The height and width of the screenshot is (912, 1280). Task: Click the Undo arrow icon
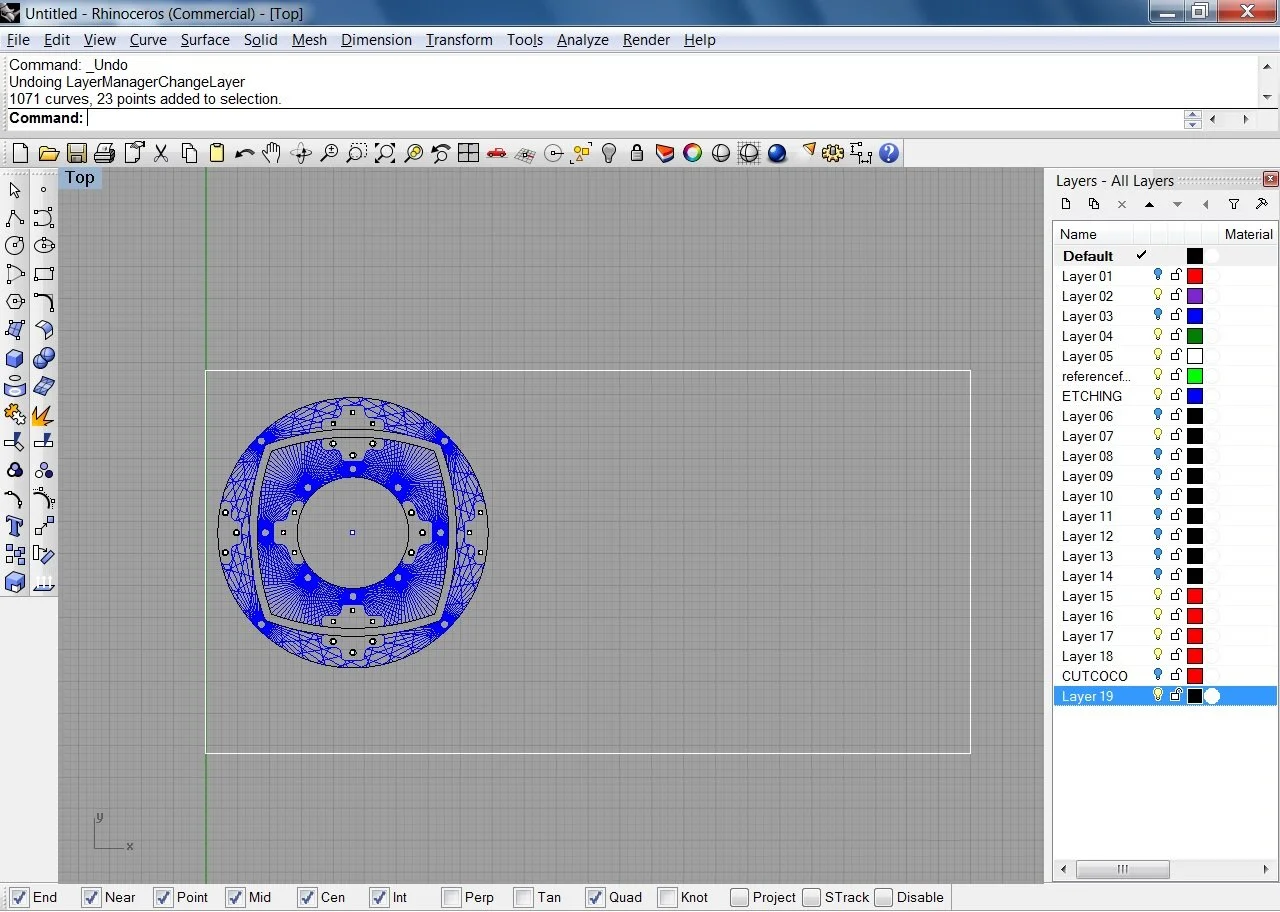tap(244, 153)
